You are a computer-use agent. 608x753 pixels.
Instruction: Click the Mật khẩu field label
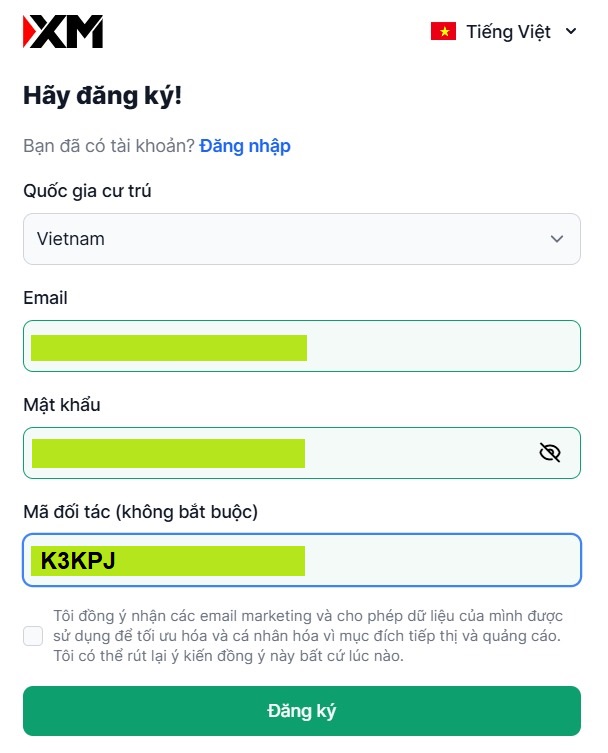[62, 405]
